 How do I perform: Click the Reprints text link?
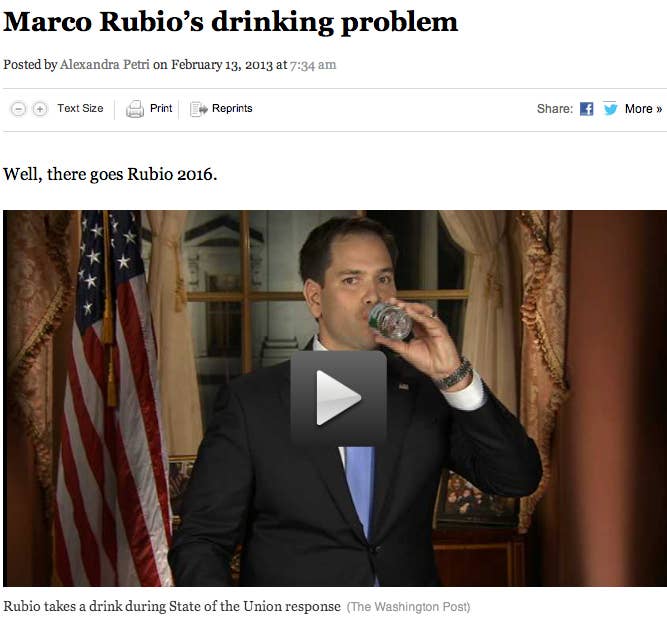[x=232, y=108]
